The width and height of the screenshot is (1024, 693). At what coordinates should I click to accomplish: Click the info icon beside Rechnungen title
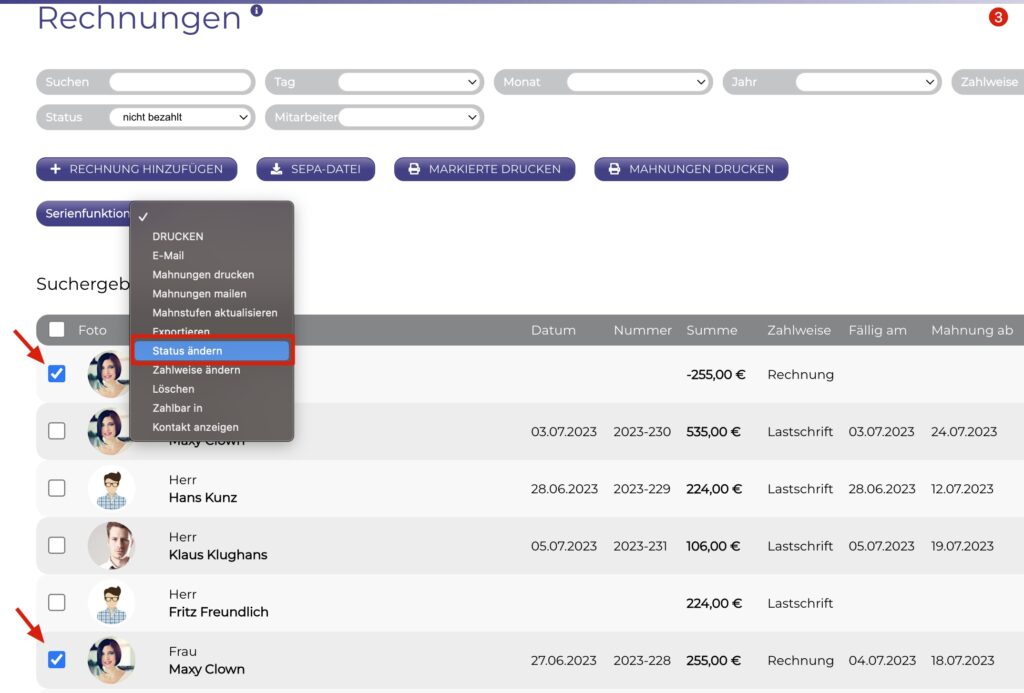[x=257, y=11]
